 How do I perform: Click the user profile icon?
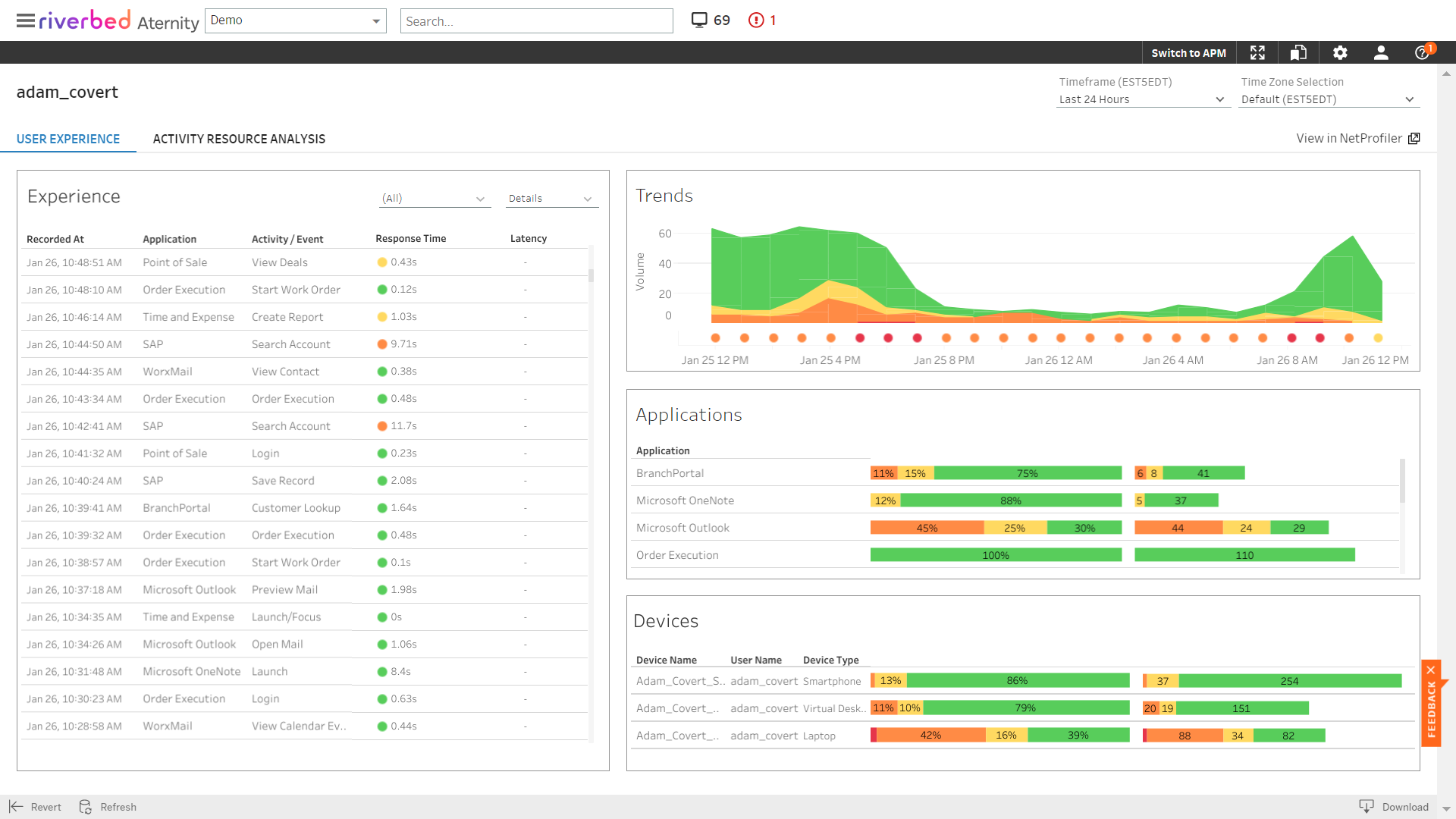[x=1382, y=52]
